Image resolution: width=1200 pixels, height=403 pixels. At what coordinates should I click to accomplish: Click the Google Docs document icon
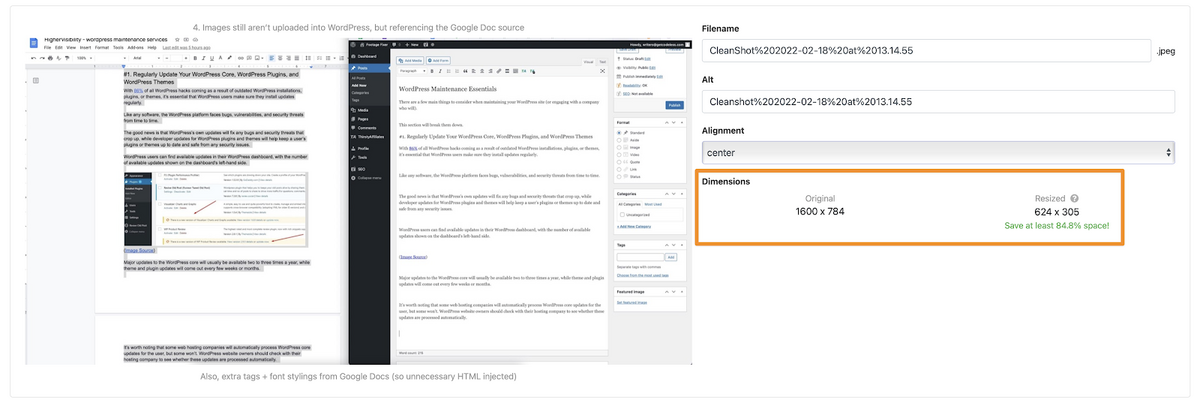pos(33,43)
